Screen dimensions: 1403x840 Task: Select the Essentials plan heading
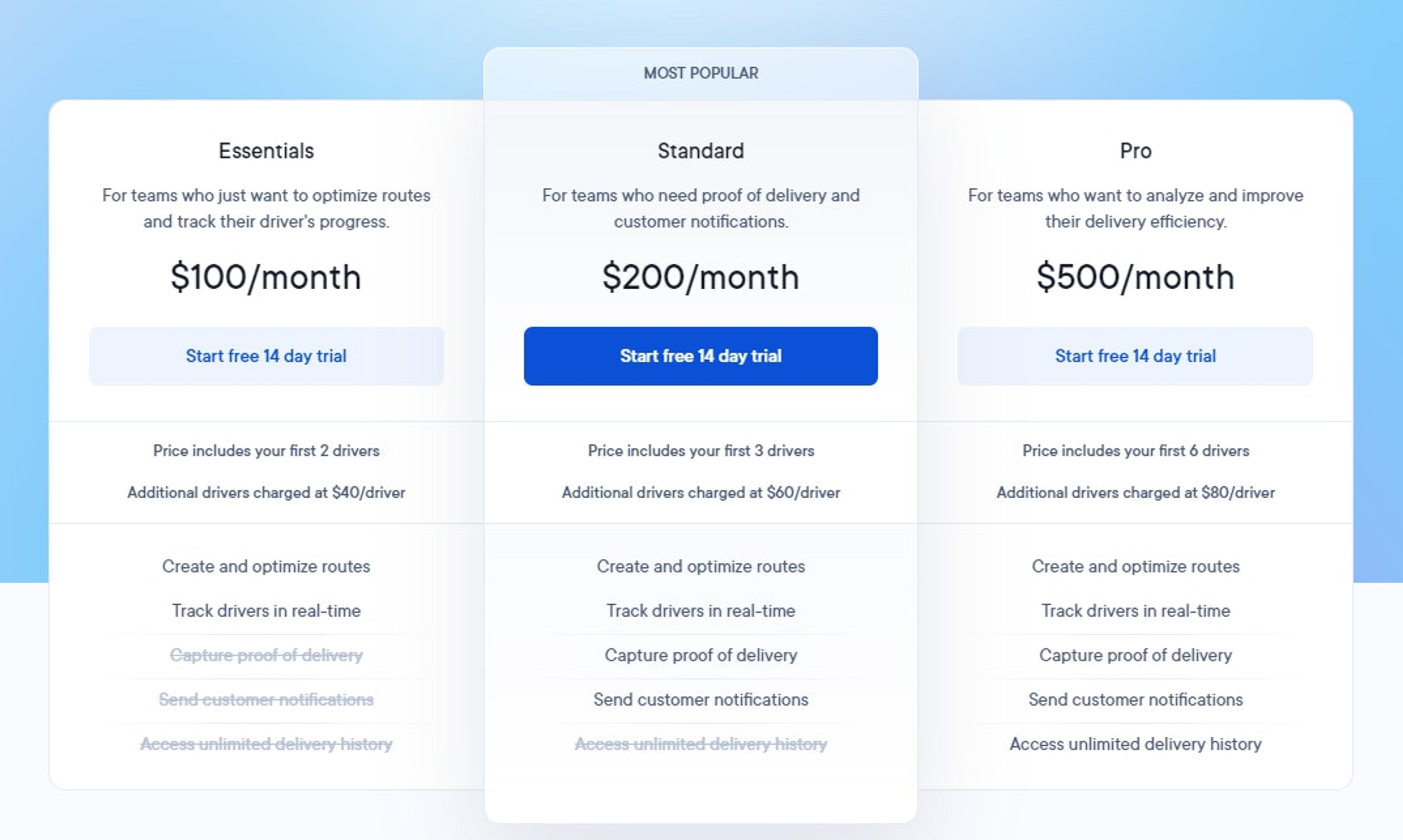266,151
